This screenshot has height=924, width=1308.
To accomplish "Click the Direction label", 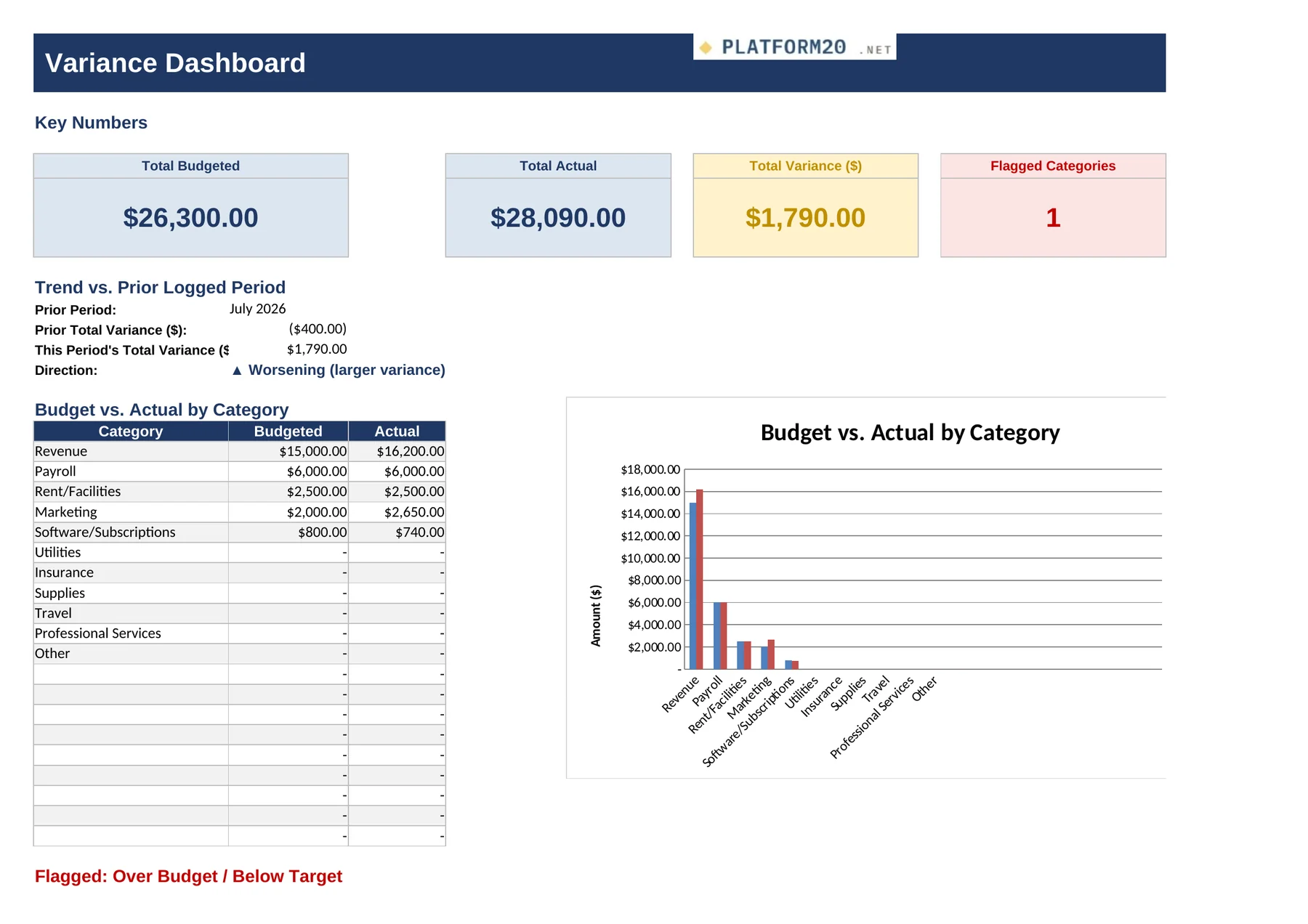I will (x=66, y=370).
